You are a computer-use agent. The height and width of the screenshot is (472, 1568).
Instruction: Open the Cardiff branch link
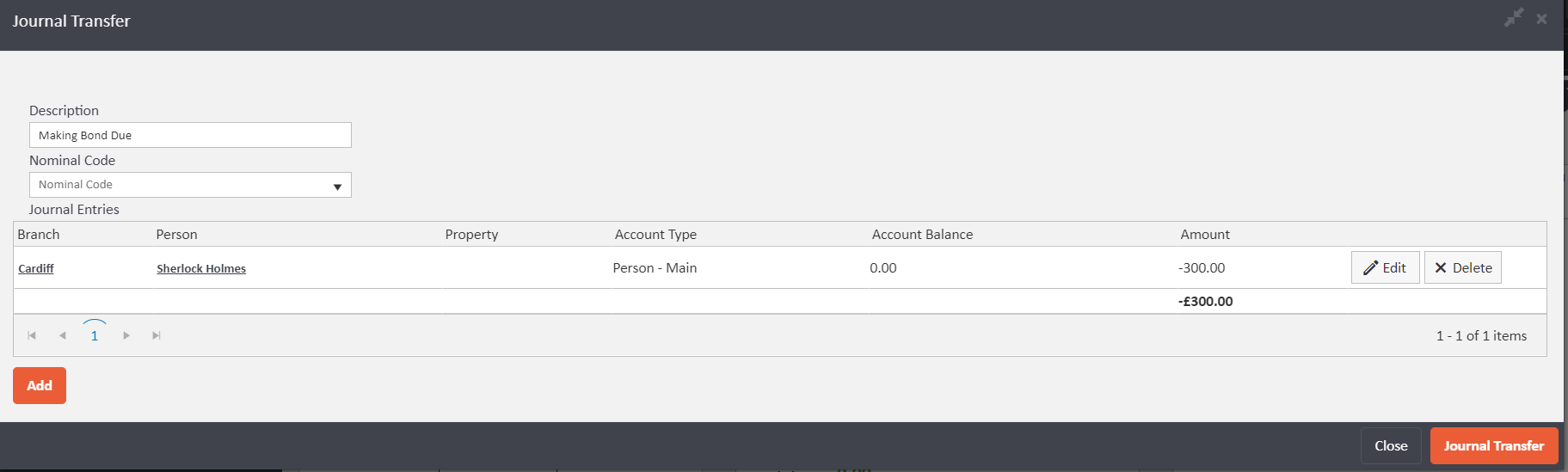tap(36, 269)
